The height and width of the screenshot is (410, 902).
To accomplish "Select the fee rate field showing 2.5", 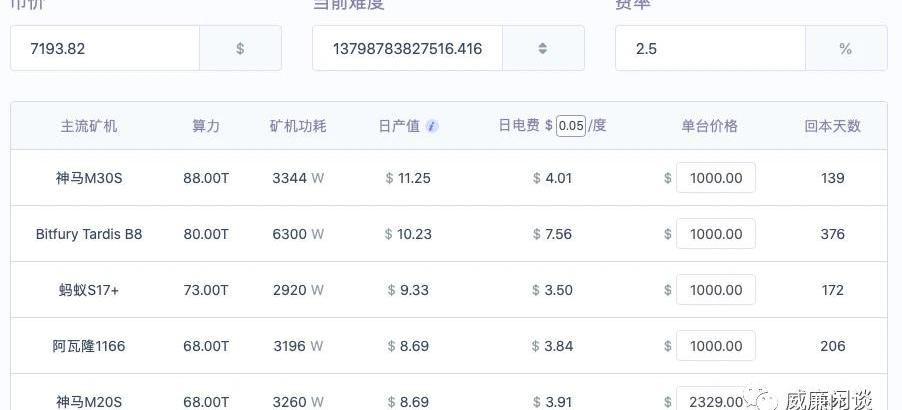I will pyautogui.click(x=709, y=48).
